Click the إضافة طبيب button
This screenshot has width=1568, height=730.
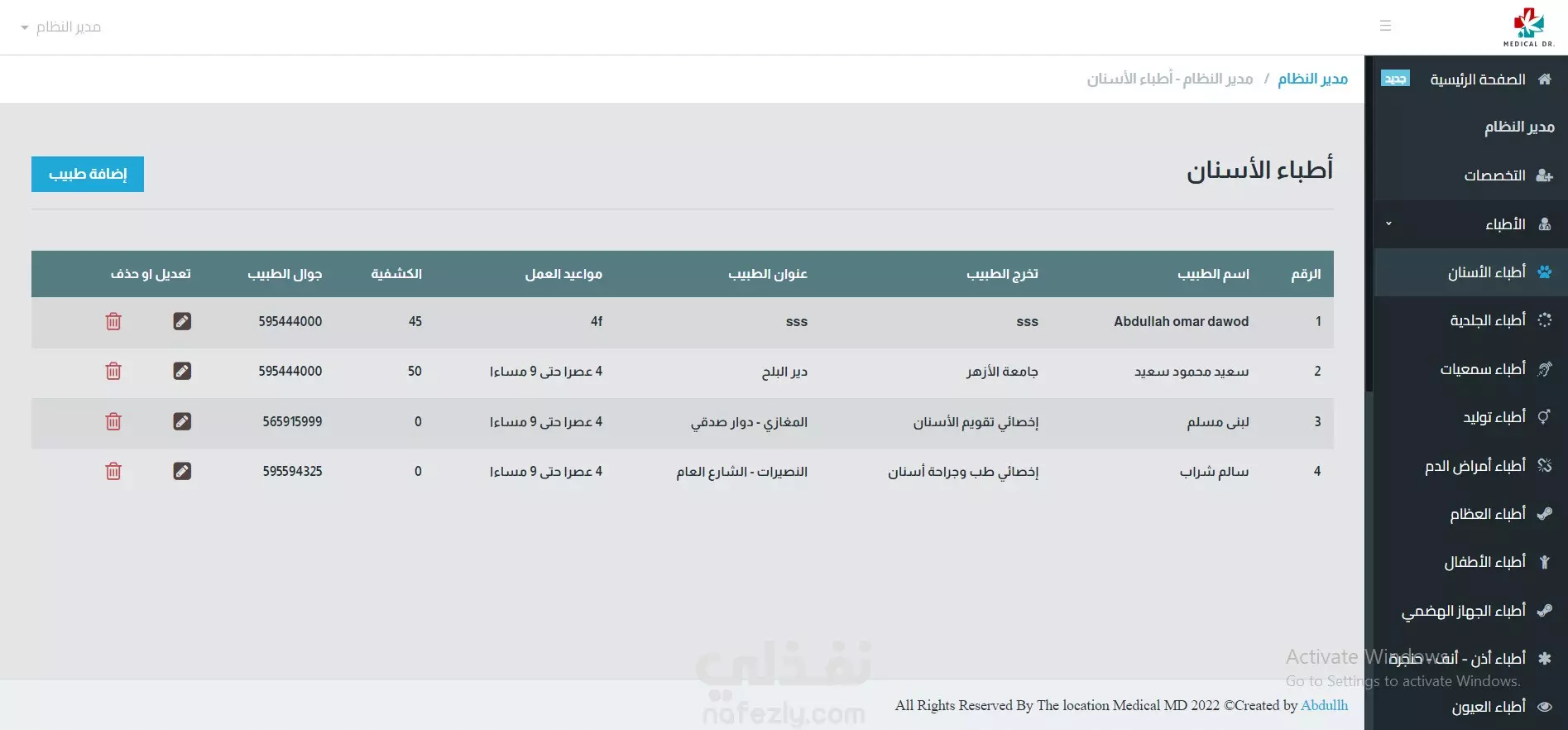[x=88, y=174]
